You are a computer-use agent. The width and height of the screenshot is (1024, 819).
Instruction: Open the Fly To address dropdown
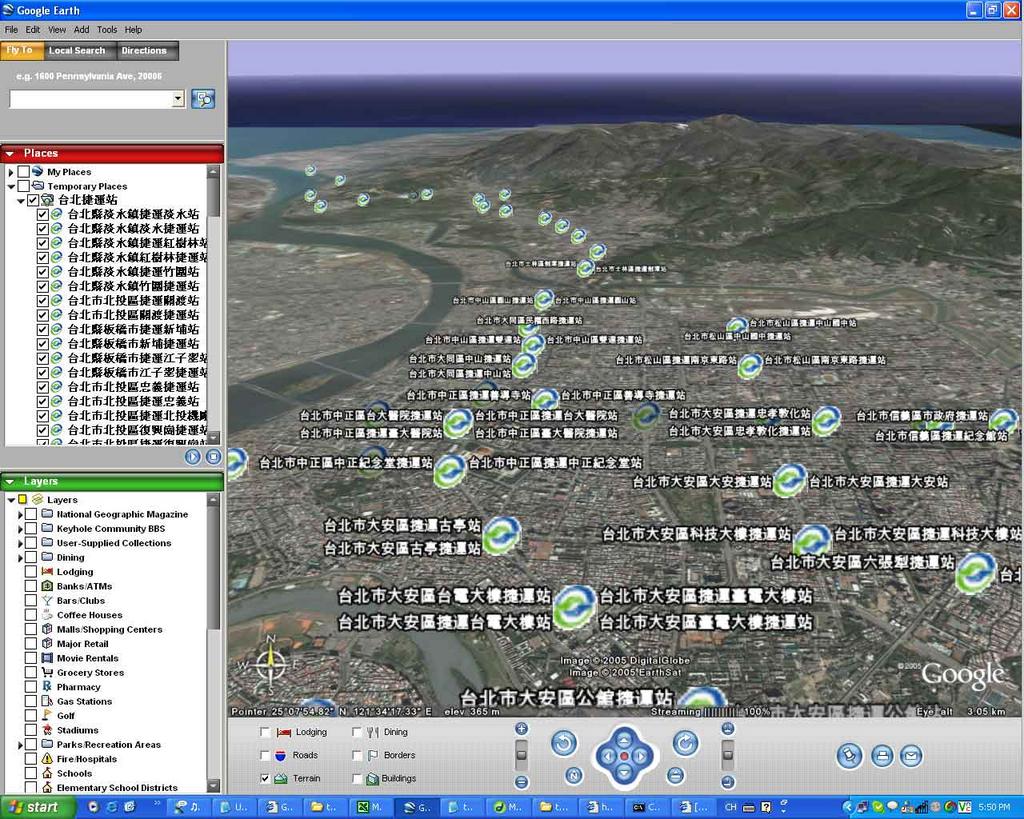pos(178,99)
